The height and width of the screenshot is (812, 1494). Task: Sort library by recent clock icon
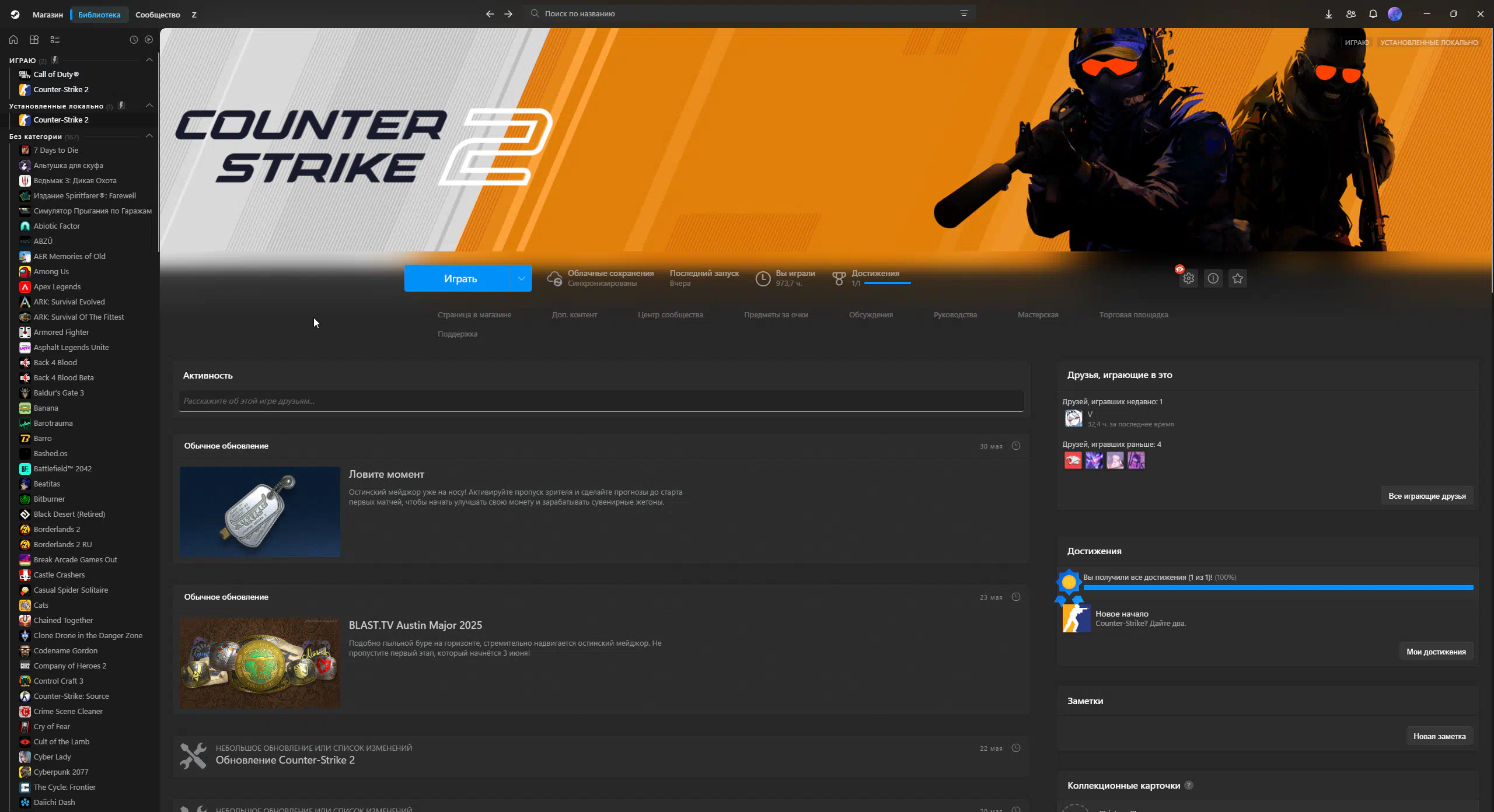134,40
